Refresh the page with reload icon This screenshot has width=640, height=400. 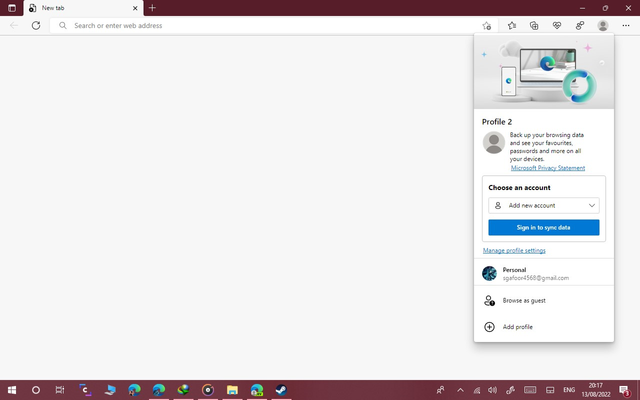tap(36, 26)
